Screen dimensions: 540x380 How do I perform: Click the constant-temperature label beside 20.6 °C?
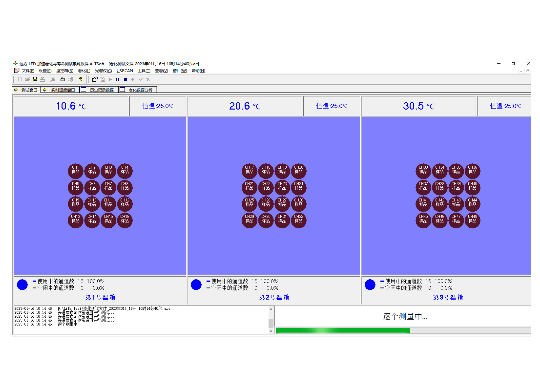point(331,106)
